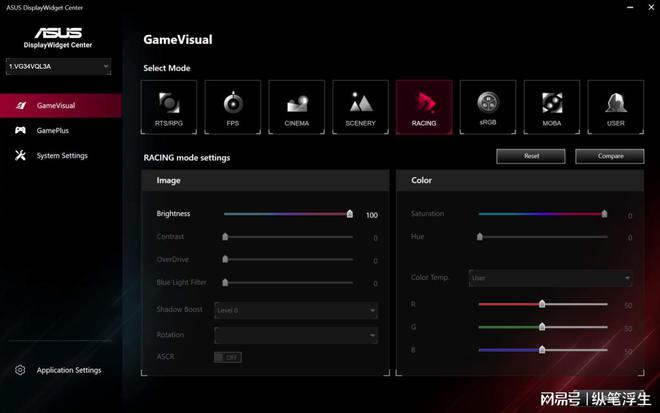The image size is (660, 413).
Task: Open GamePlus in the sidebar
Action: click(53, 130)
